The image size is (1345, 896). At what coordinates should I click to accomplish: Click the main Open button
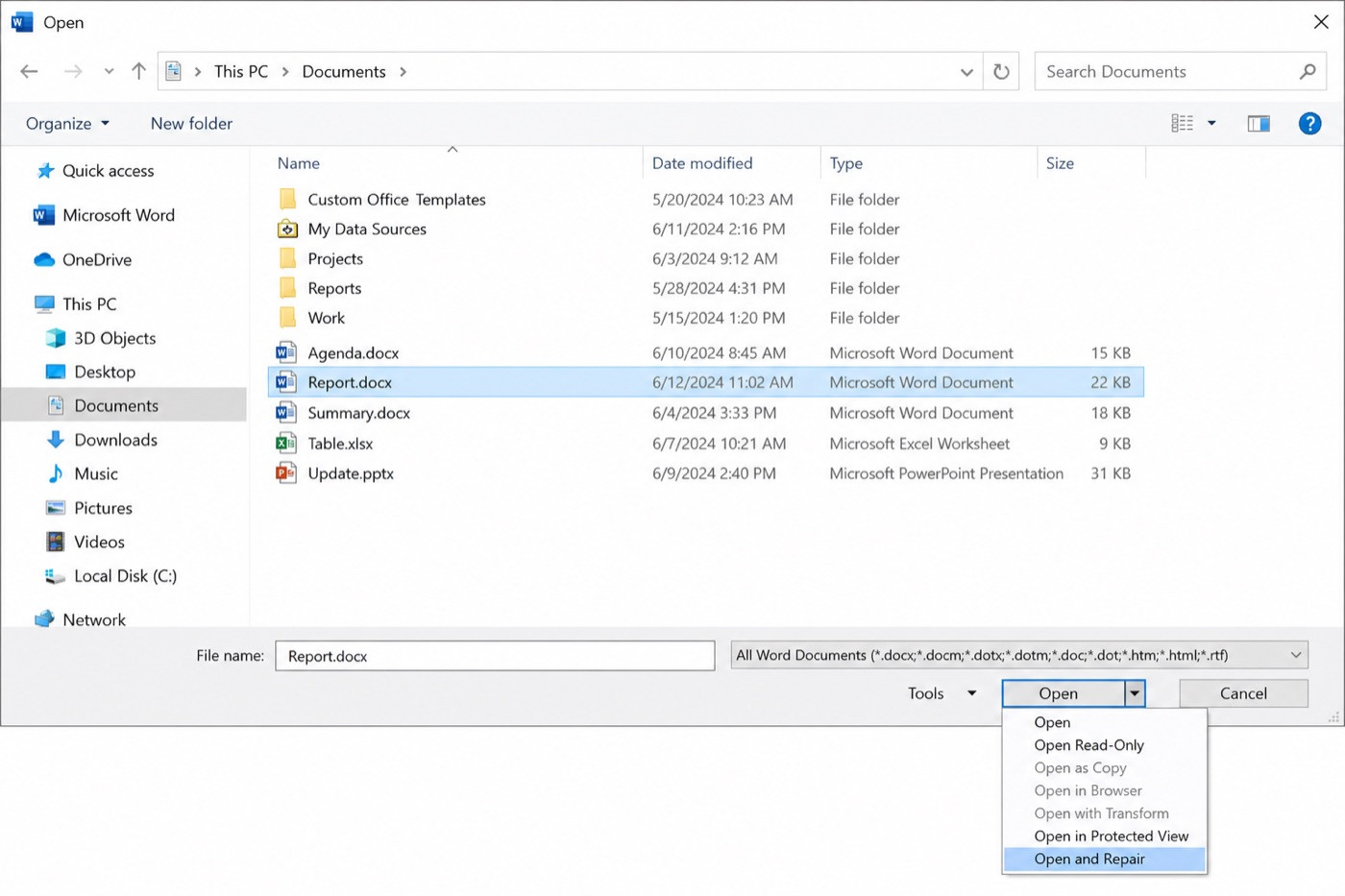coord(1063,693)
